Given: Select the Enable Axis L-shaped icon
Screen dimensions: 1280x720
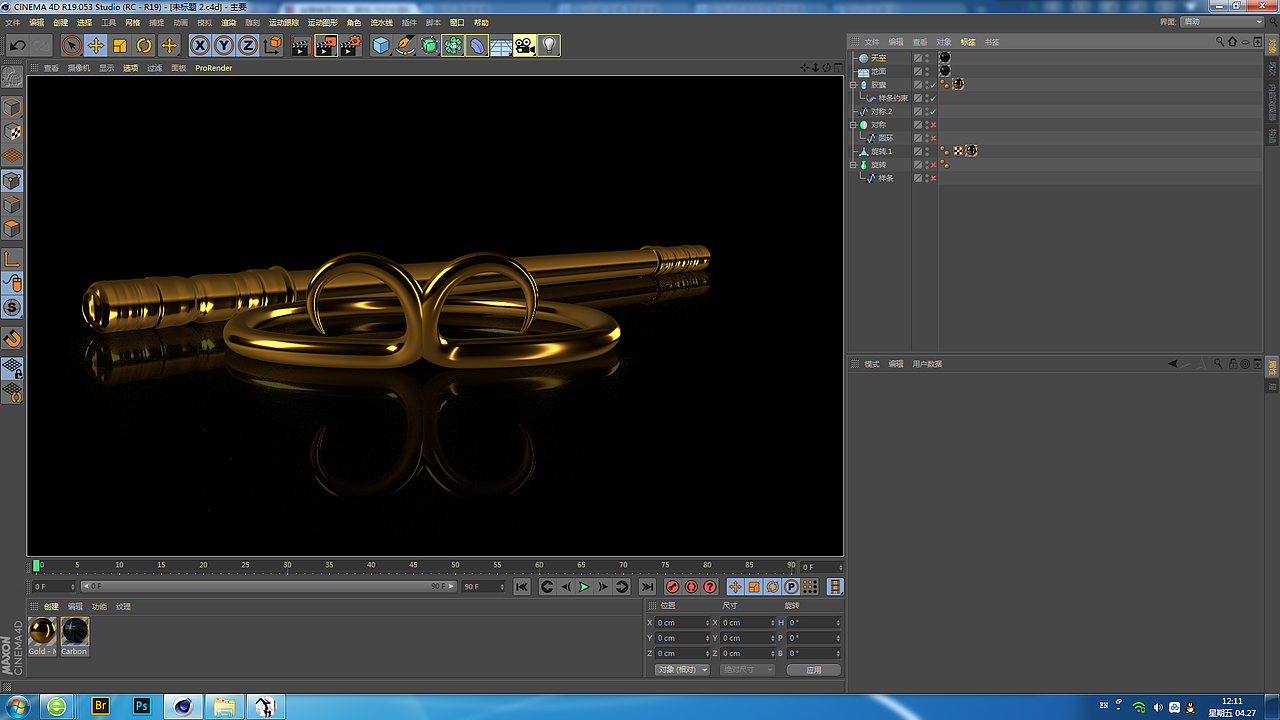Looking at the screenshot, I should pos(12,259).
